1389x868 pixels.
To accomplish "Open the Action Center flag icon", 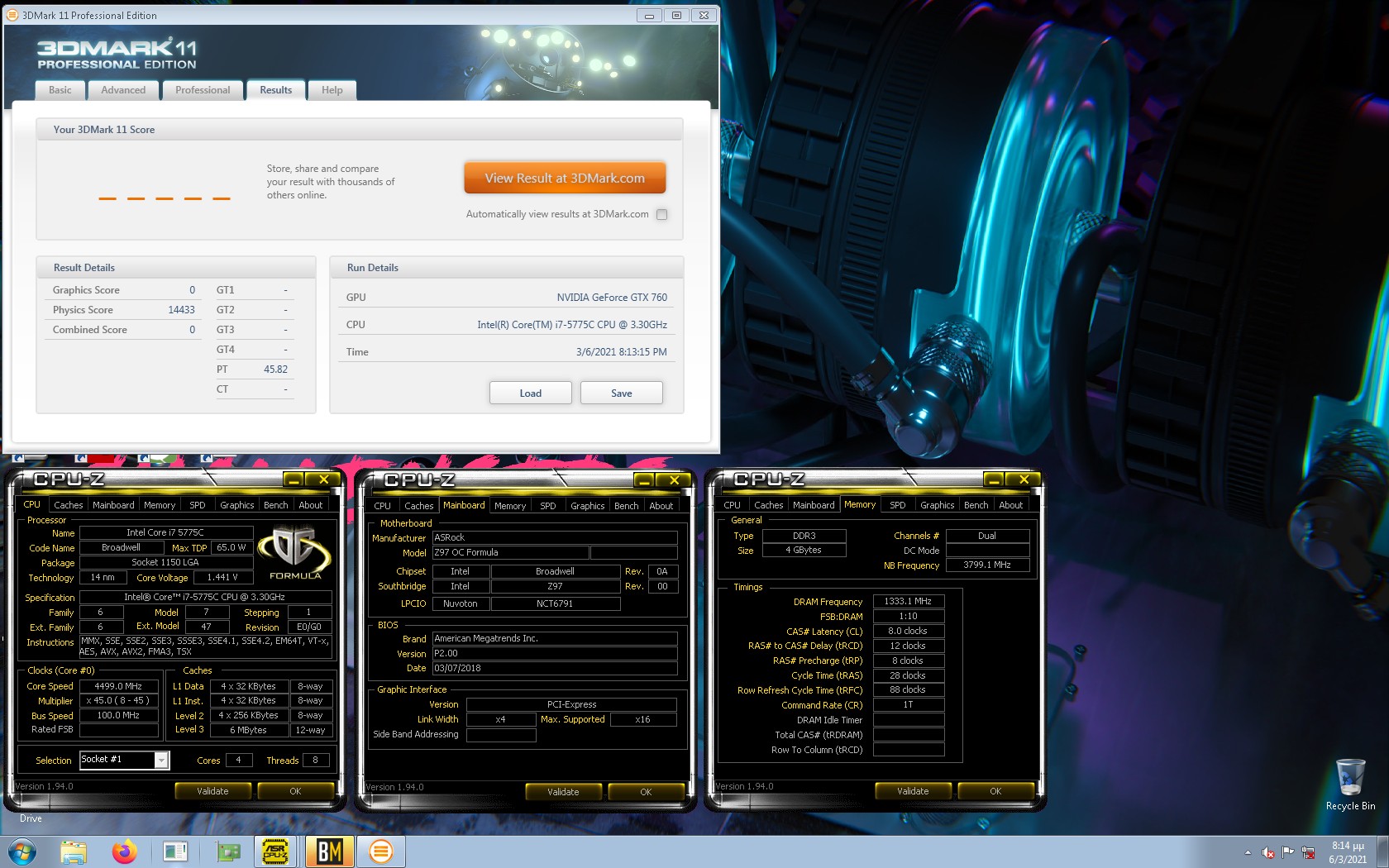I will (1288, 852).
